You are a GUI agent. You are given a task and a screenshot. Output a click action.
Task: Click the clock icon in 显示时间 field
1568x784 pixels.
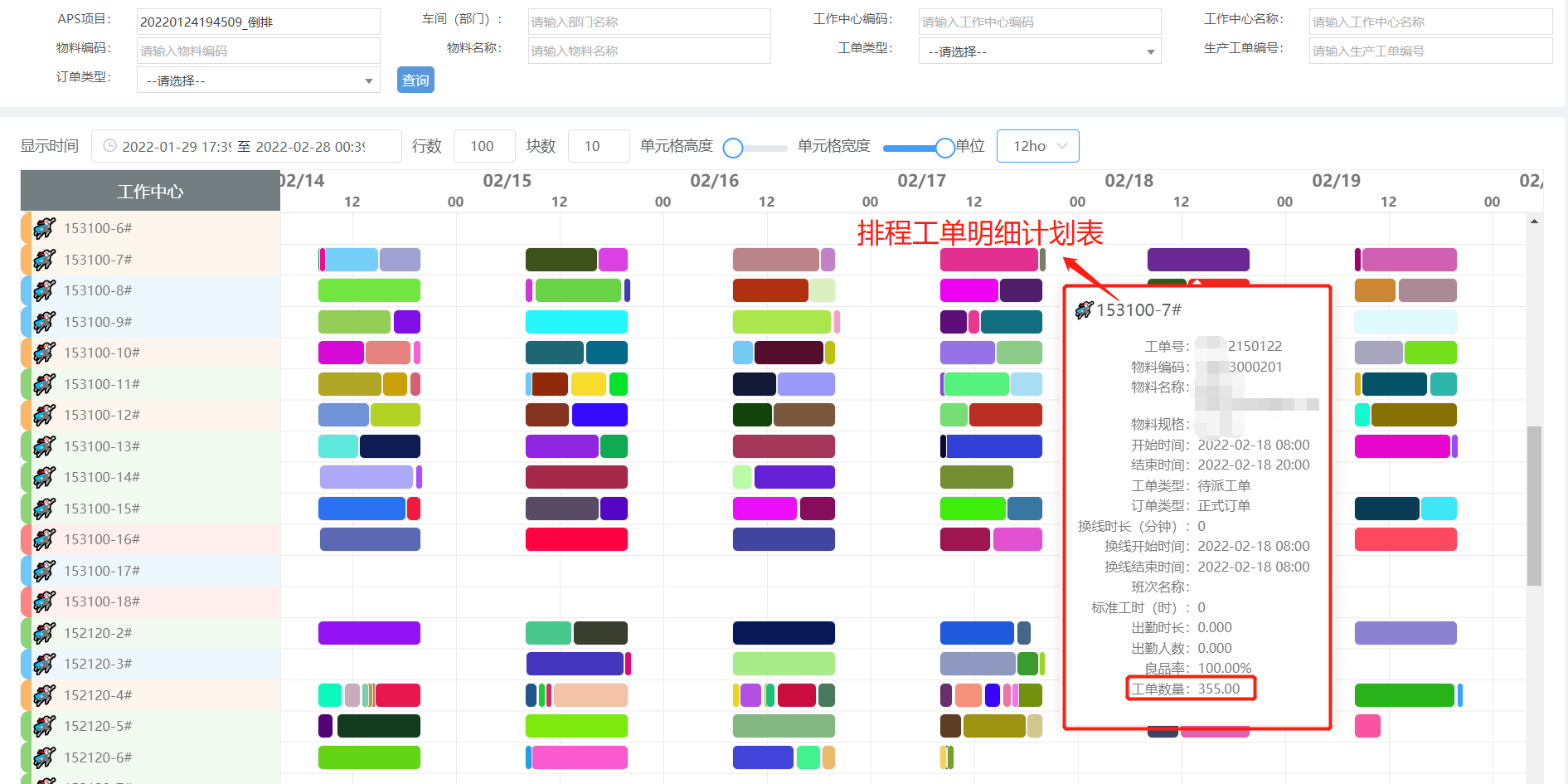pyautogui.click(x=110, y=145)
